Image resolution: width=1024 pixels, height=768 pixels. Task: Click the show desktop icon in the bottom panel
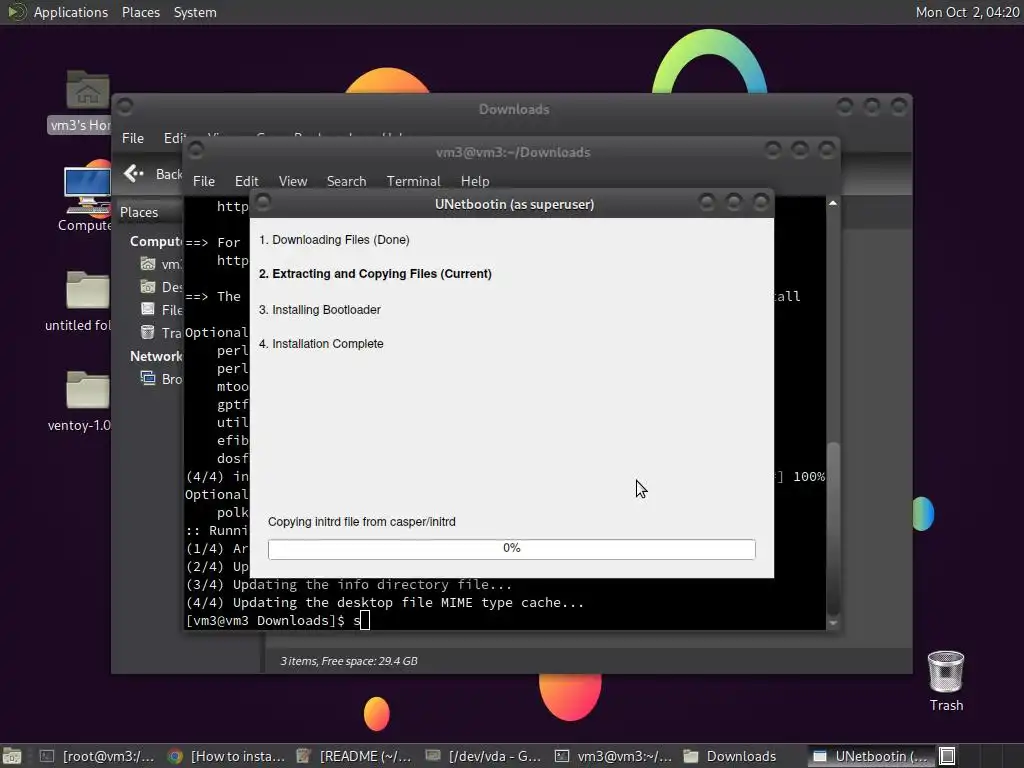click(x=12, y=756)
